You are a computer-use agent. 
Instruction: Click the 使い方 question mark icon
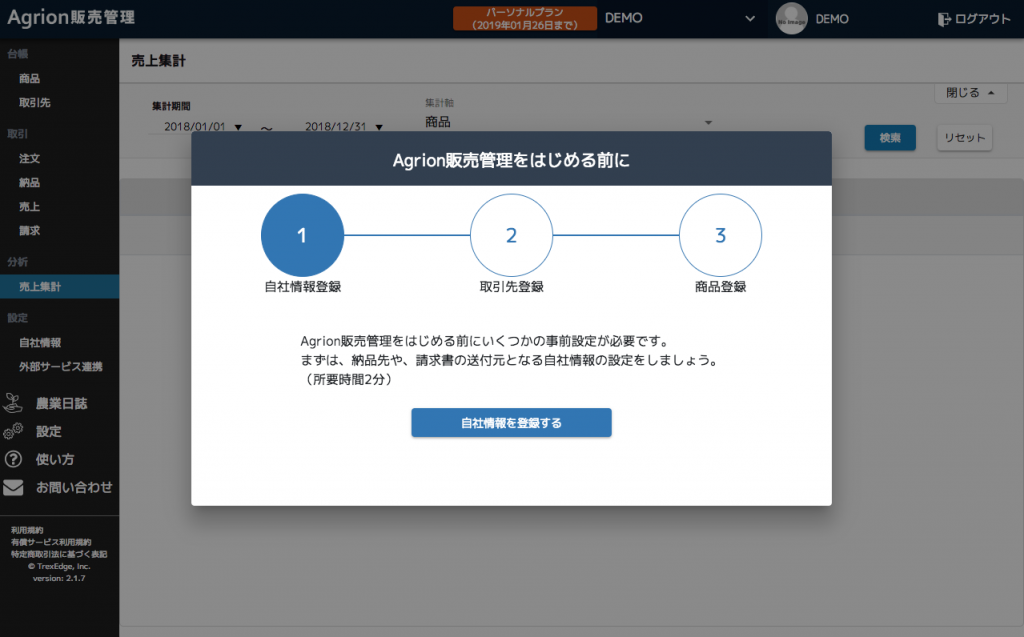click(x=13, y=459)
